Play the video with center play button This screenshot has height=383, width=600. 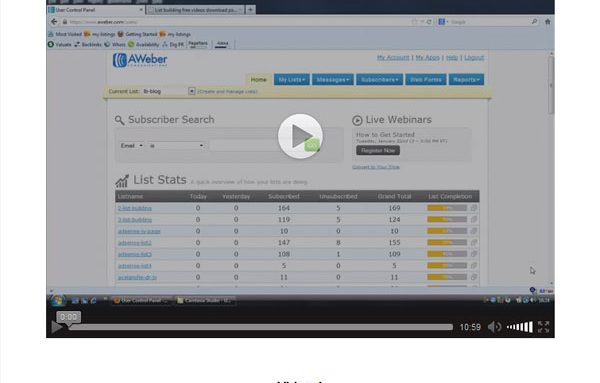[x=300, y=136]
